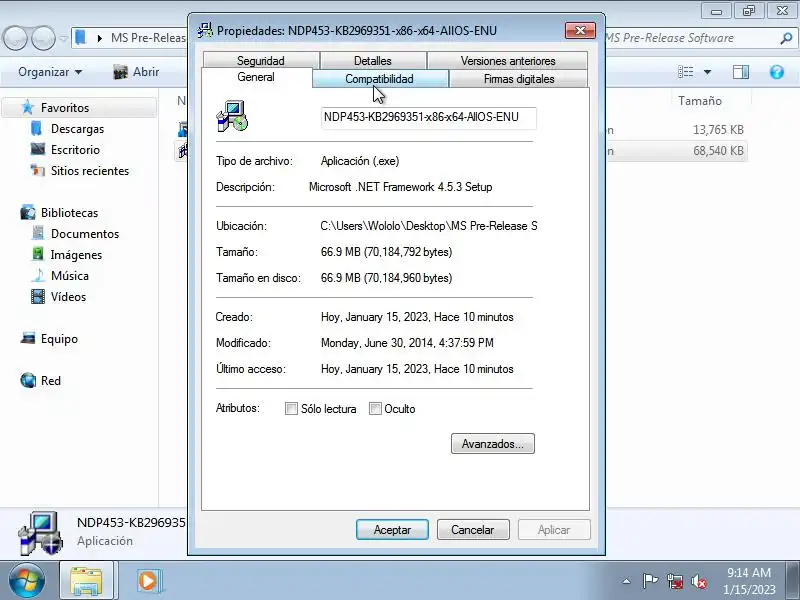Click the network tray icon
This screenshot has height=600, width=800.
pos(674,581)
